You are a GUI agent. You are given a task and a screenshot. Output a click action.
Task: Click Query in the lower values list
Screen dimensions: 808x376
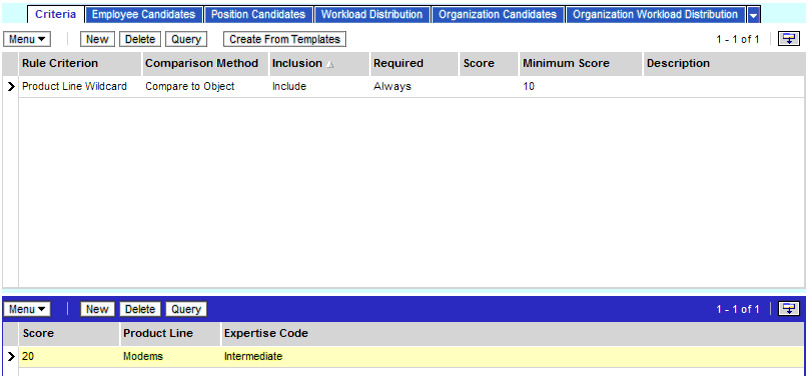click(186, 309)
